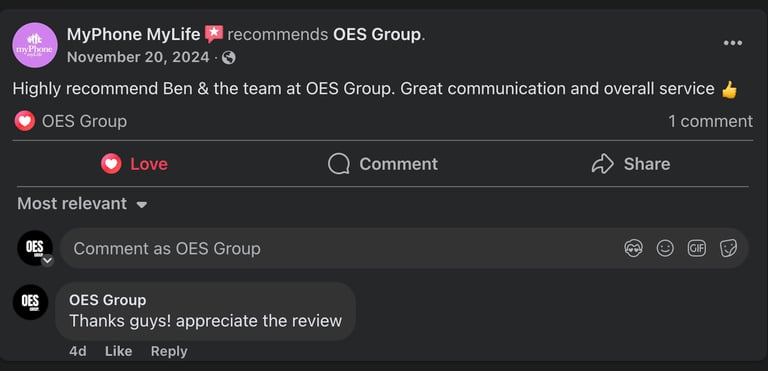Click the Comment button under the post
Viewport: 768px width, 371px height.
pyautogui.click(x=383, y=164)
